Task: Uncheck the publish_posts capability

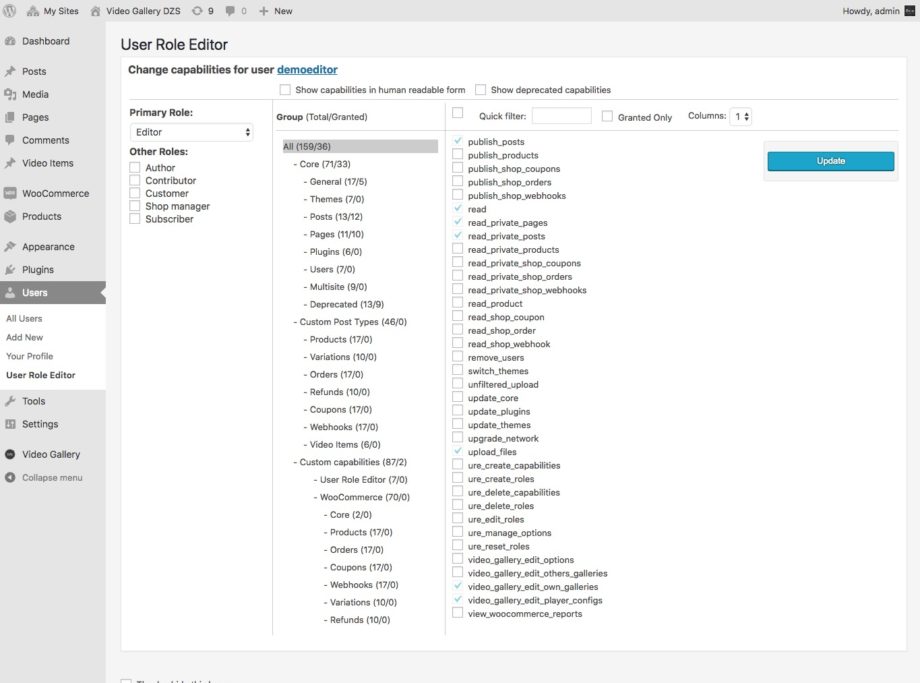Action: [458, 141]
